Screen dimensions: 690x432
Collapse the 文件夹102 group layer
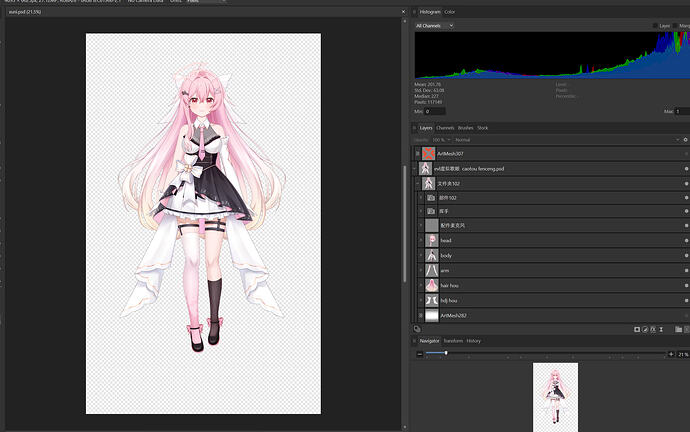(x=417, y=184)
